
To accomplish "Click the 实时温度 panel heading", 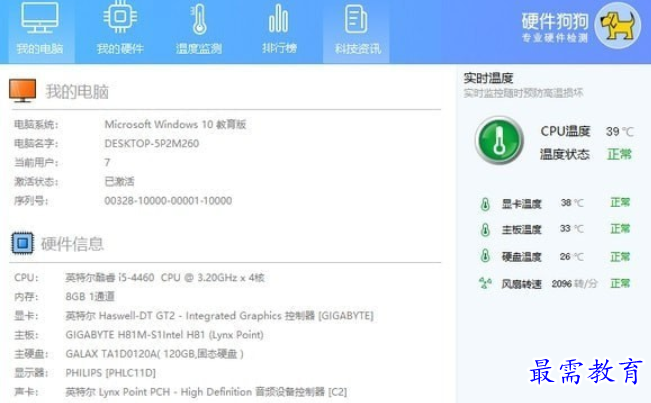I will tap(488, 78).
